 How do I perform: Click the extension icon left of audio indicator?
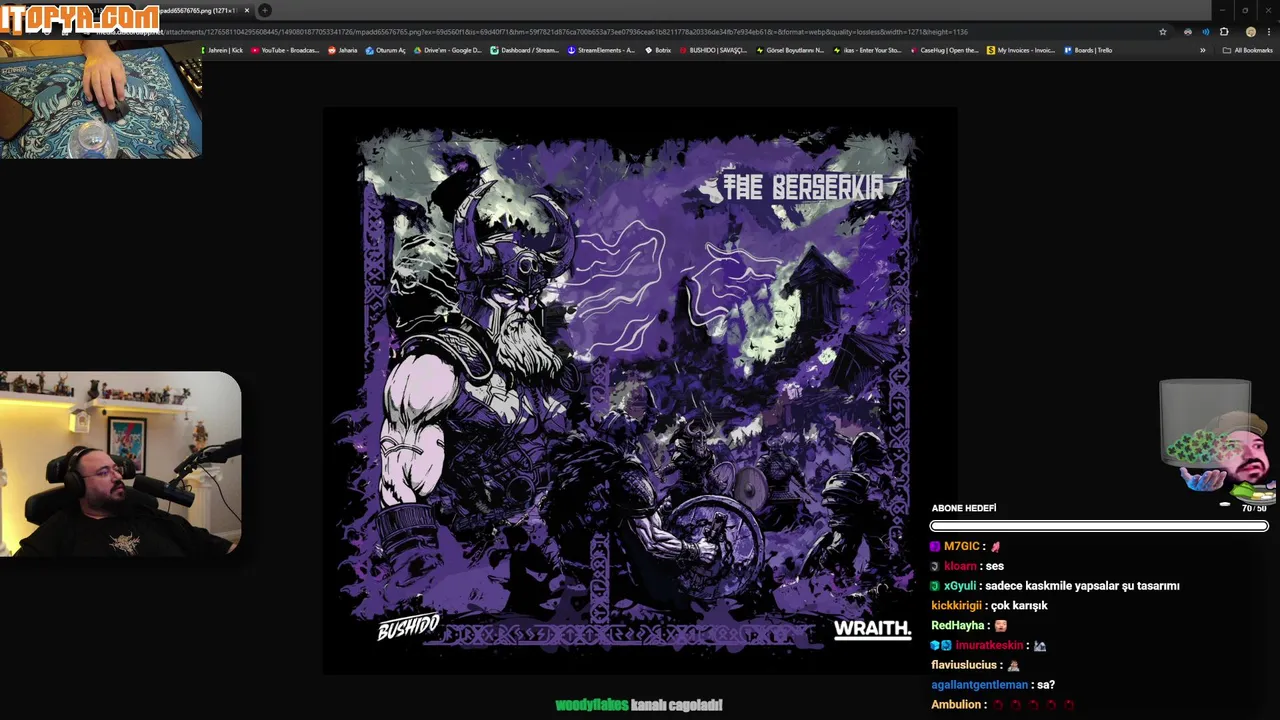pyautogui.click(x=1187, y=32)
